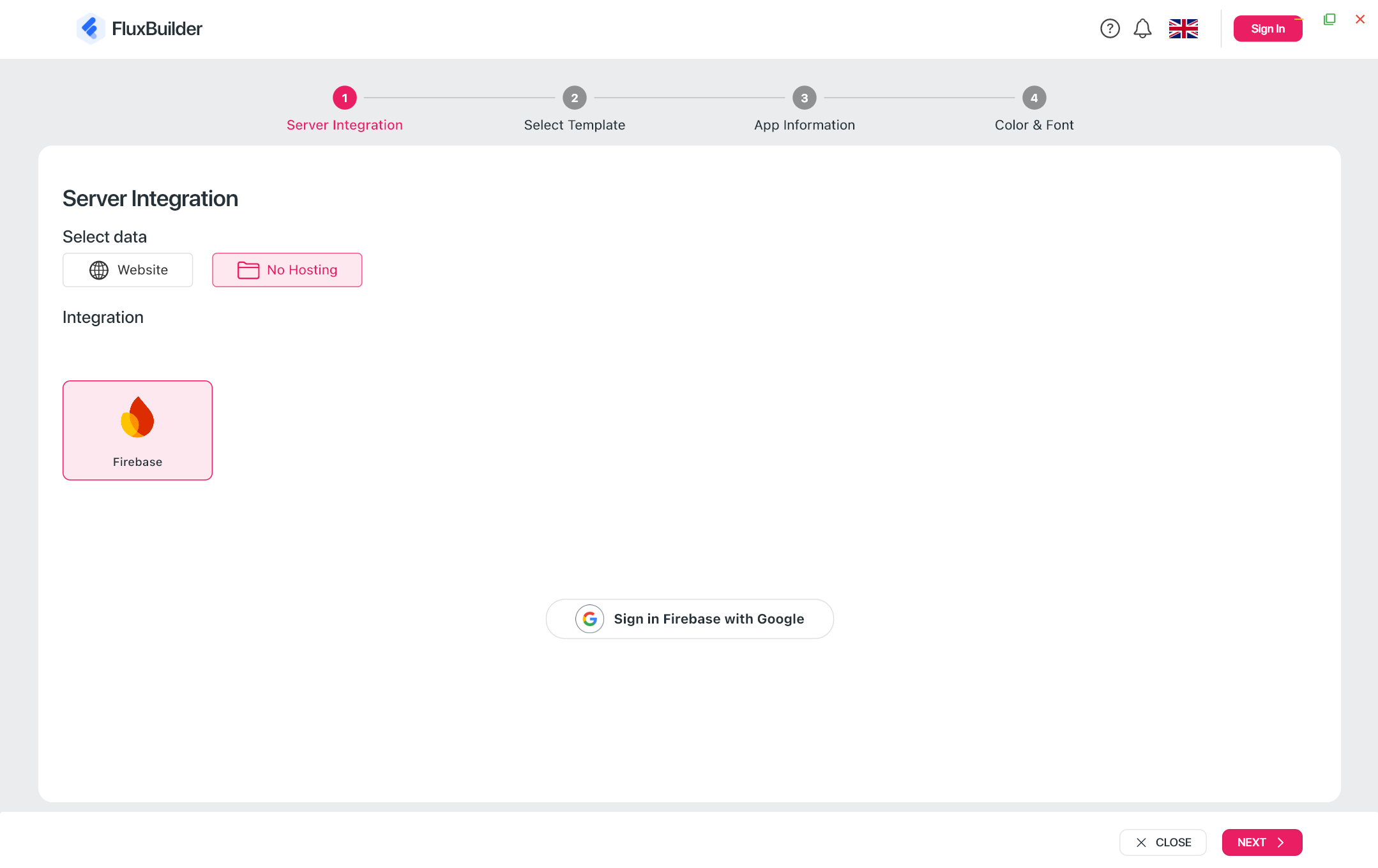Click the Google G logo
Image resolution: width=1378 pixels, height=868 pixels.
[x=589, y=619]
